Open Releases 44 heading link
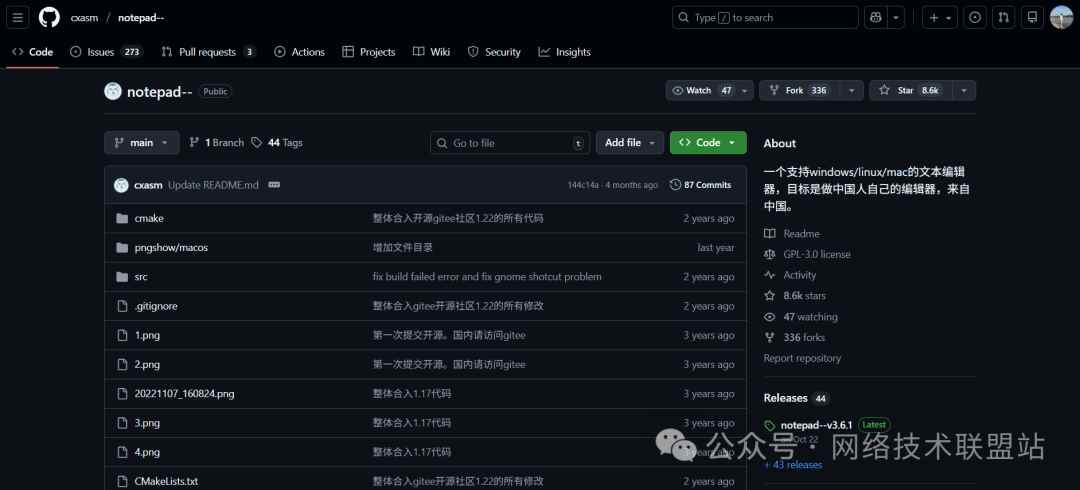 [796, 398]
